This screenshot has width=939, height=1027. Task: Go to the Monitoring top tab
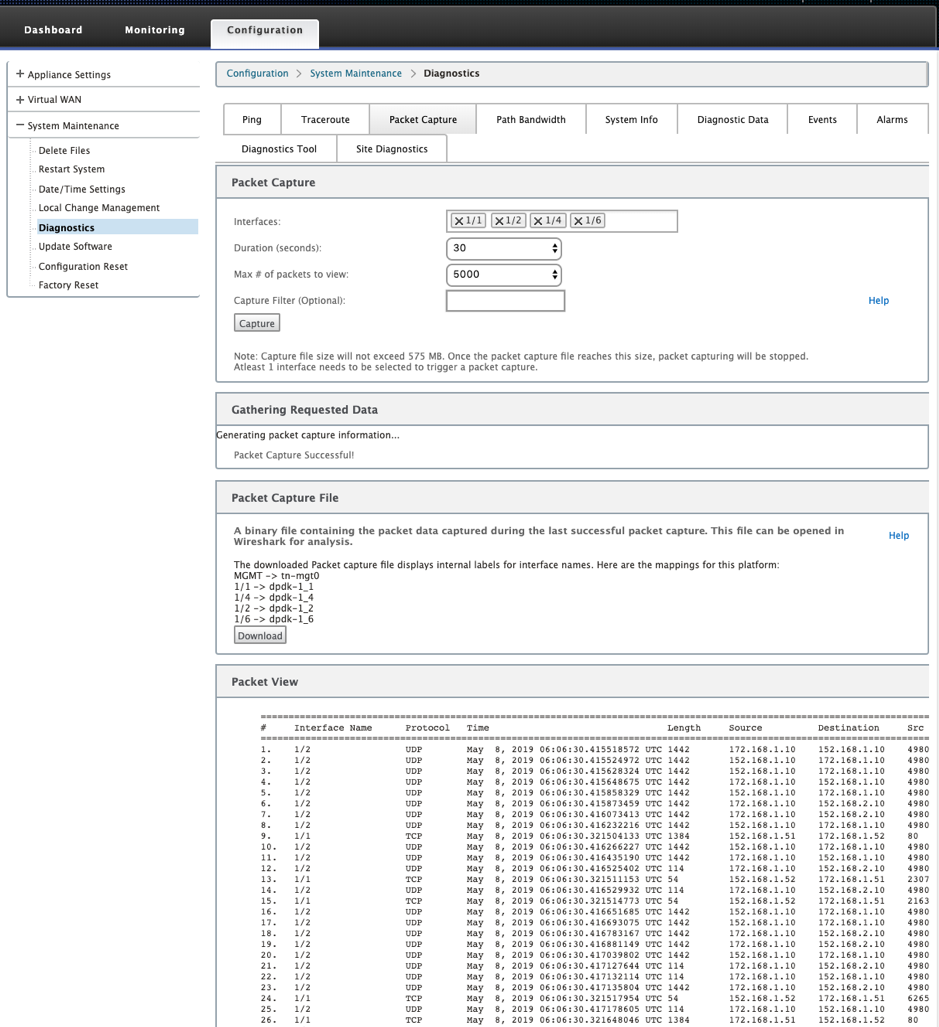point(155,30)
